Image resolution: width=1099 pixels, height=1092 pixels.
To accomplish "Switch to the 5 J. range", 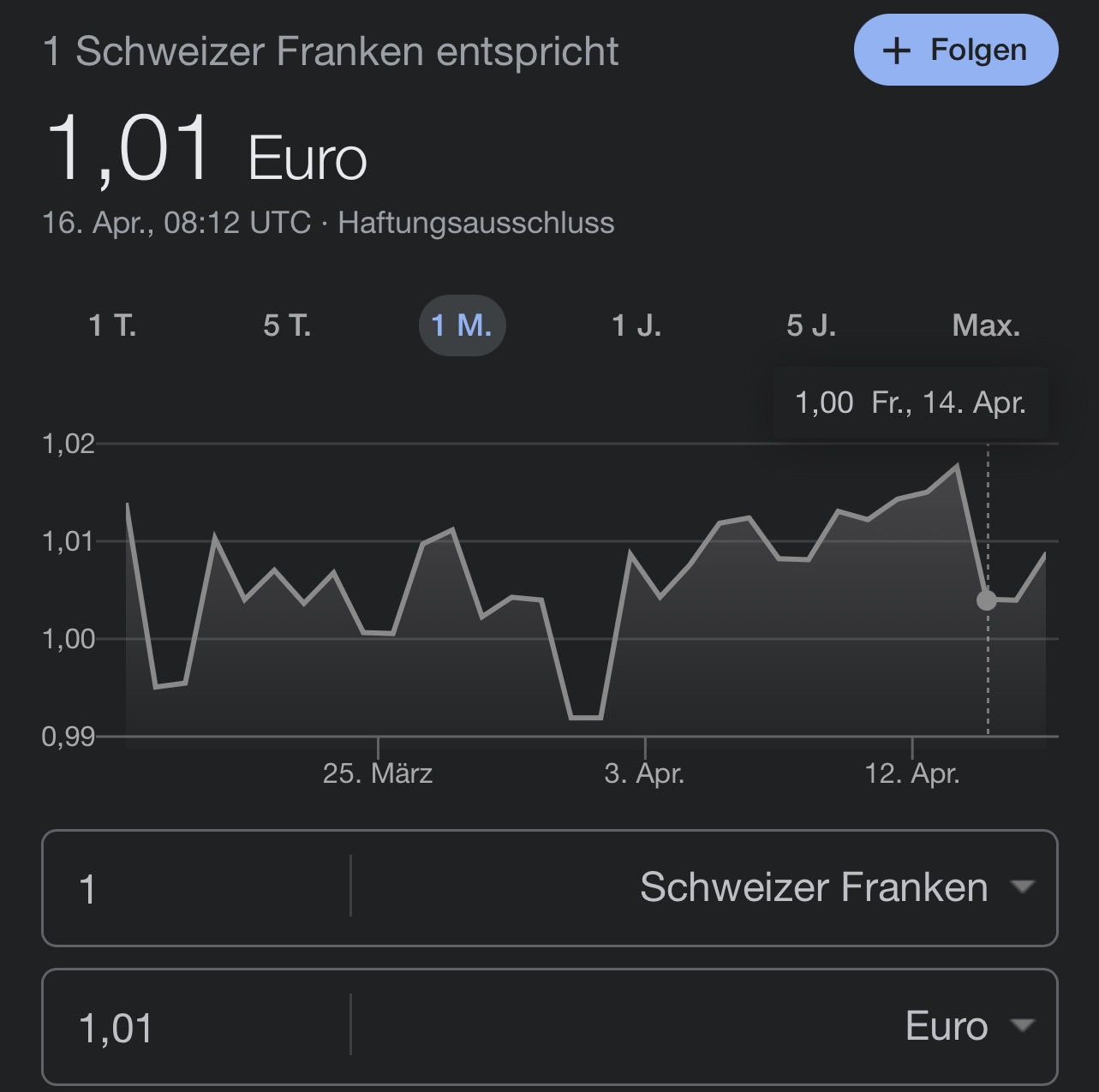I will pos(812,325).
